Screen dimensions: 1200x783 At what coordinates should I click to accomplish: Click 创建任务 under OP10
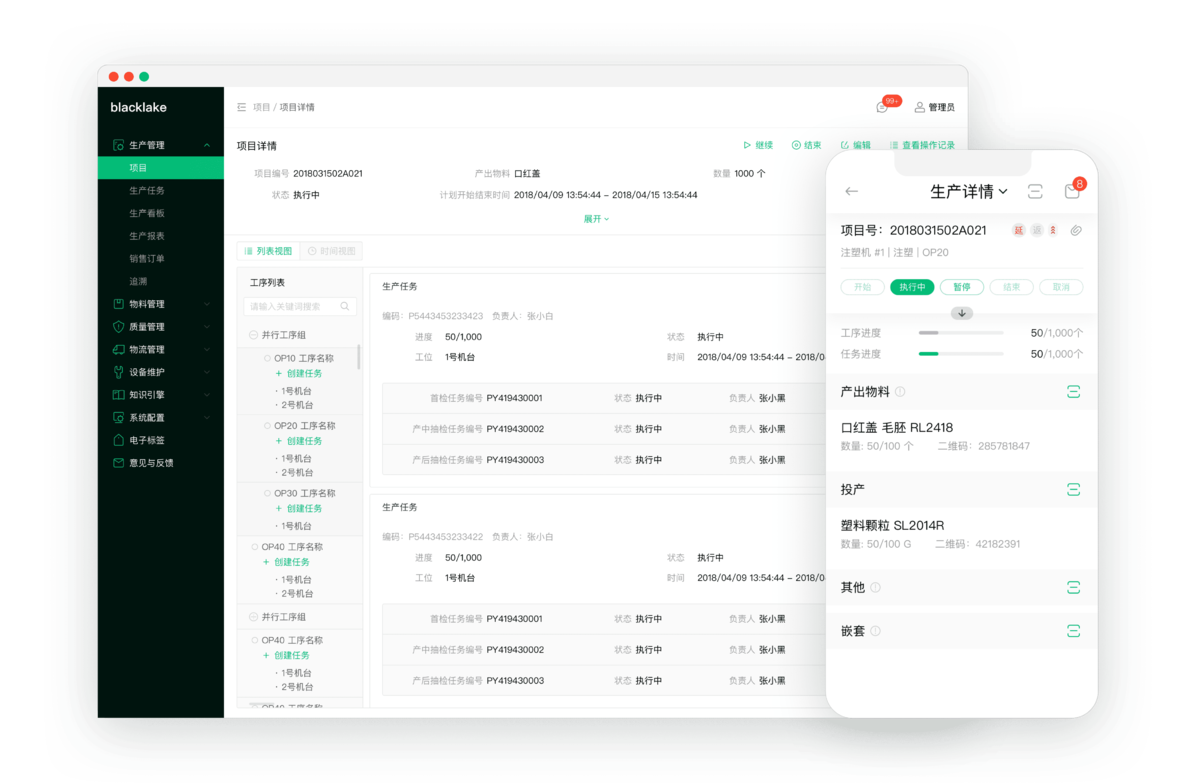pos(298,373)
